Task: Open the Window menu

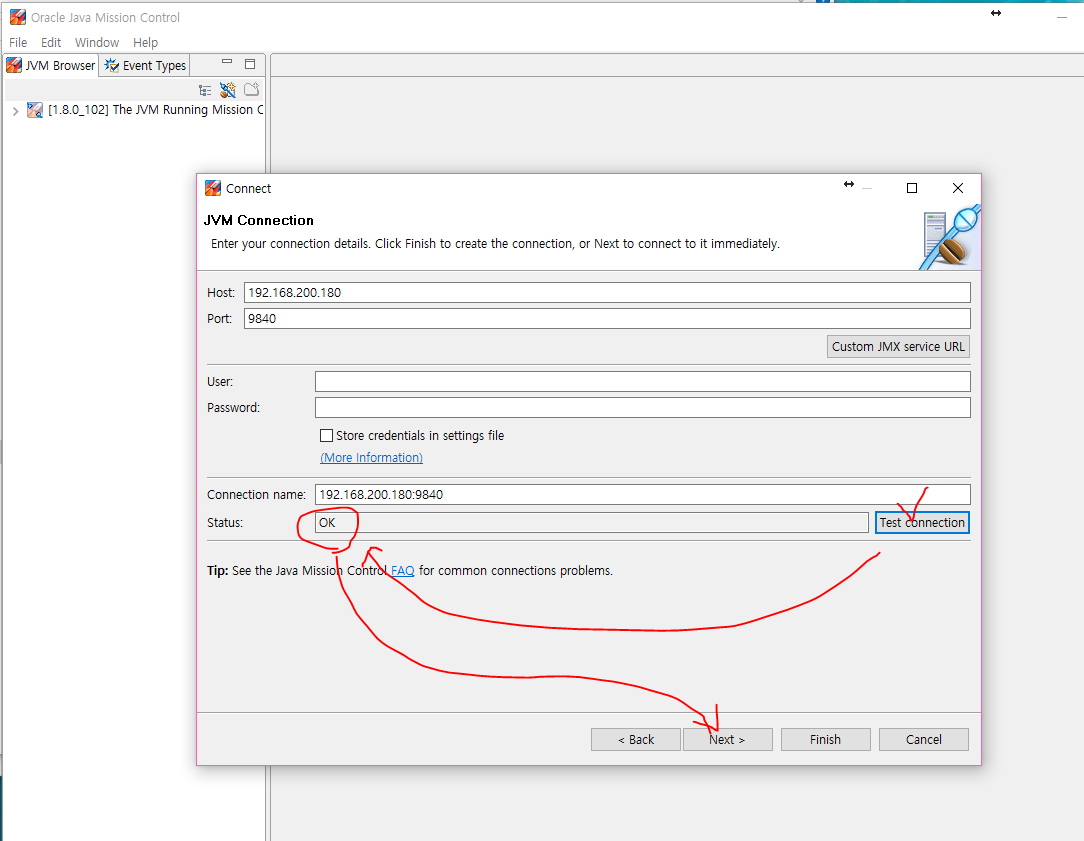Action: click(97, 43)
